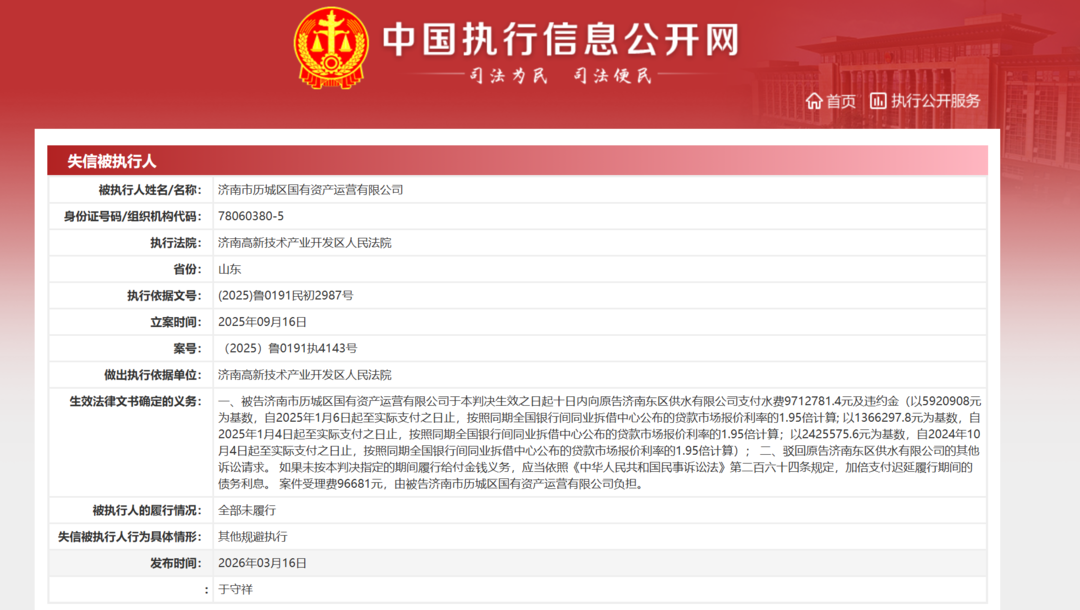The width and height of the screenshot is (1080, 610).
Task: Click the 全部未履行 fulfillment status
Action: [246, 510]
